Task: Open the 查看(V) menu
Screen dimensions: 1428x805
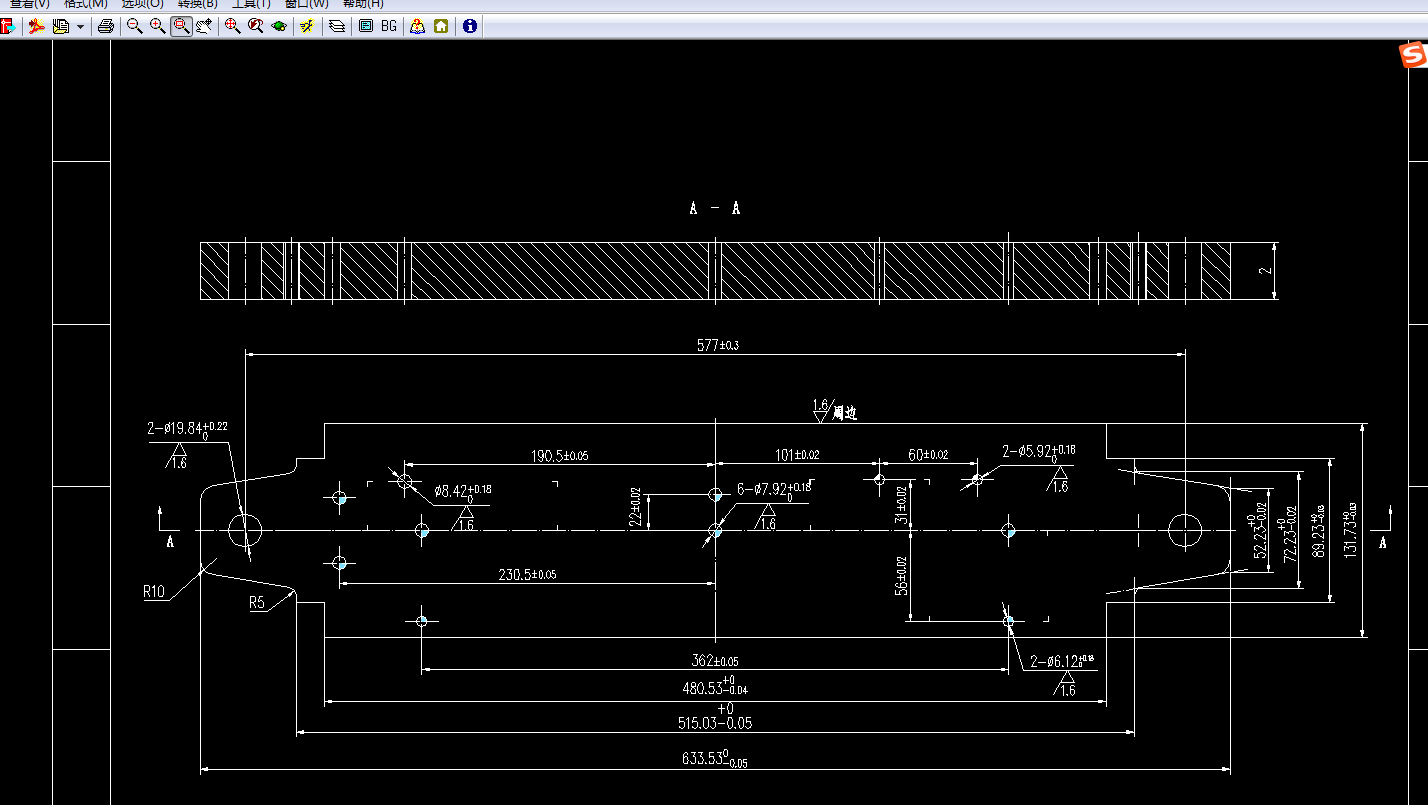Action: [29, 4]
